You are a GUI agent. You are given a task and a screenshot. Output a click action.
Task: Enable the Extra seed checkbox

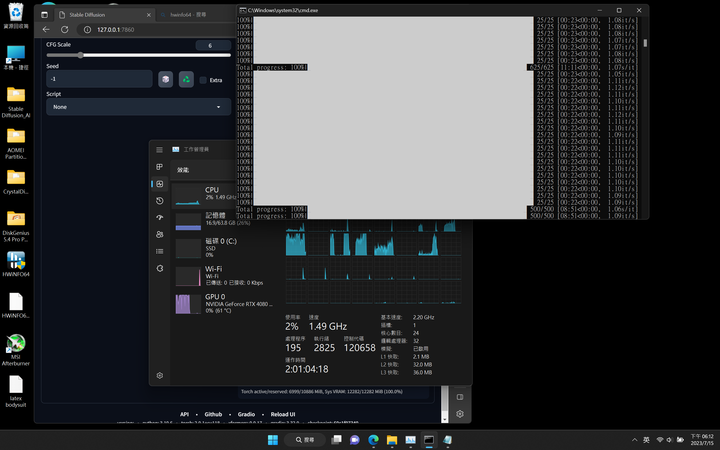click(x=203, y=80)
